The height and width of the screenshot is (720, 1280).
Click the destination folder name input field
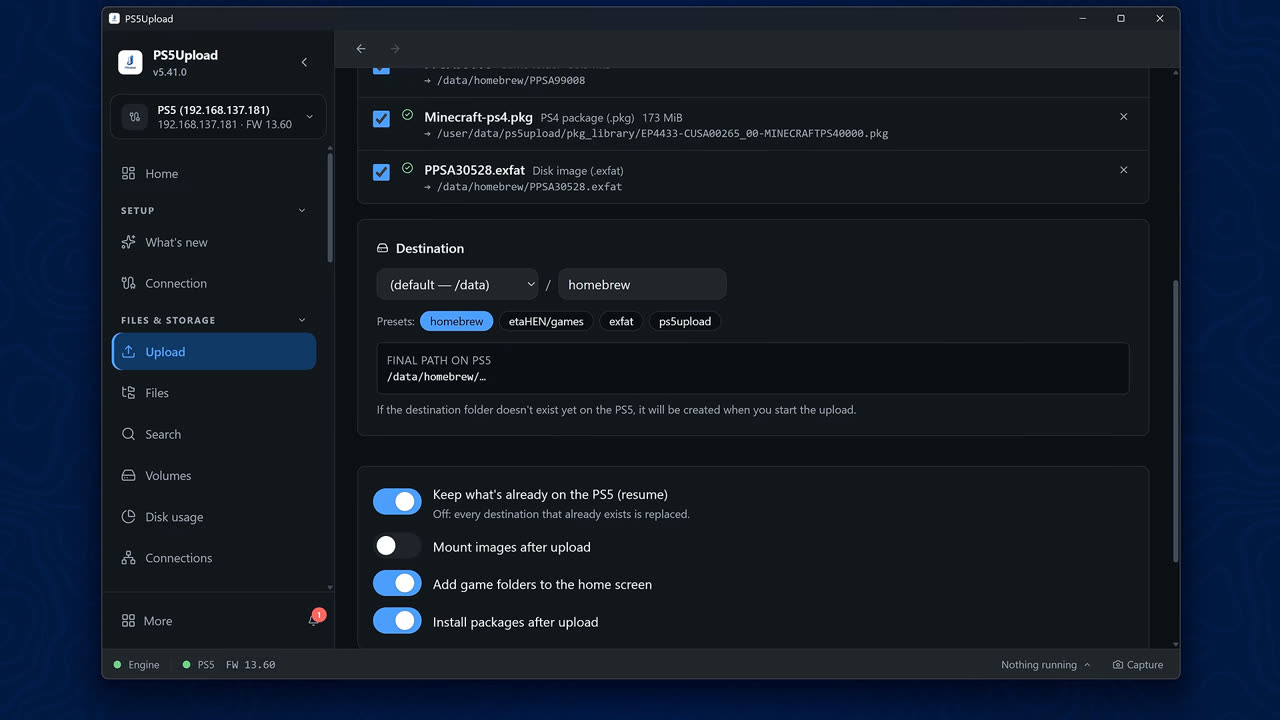point(642,284)
